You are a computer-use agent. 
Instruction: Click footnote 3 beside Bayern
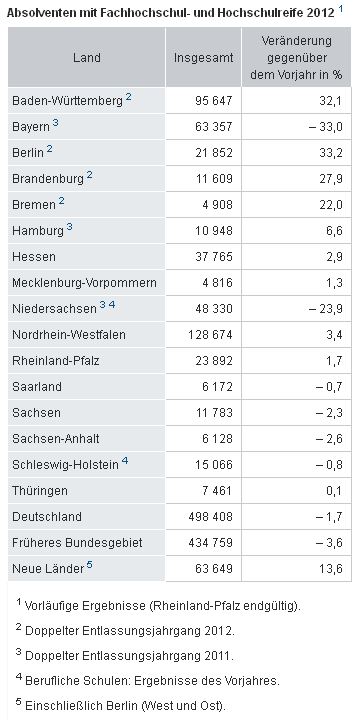pyautogui.click(x=55, y=123)
